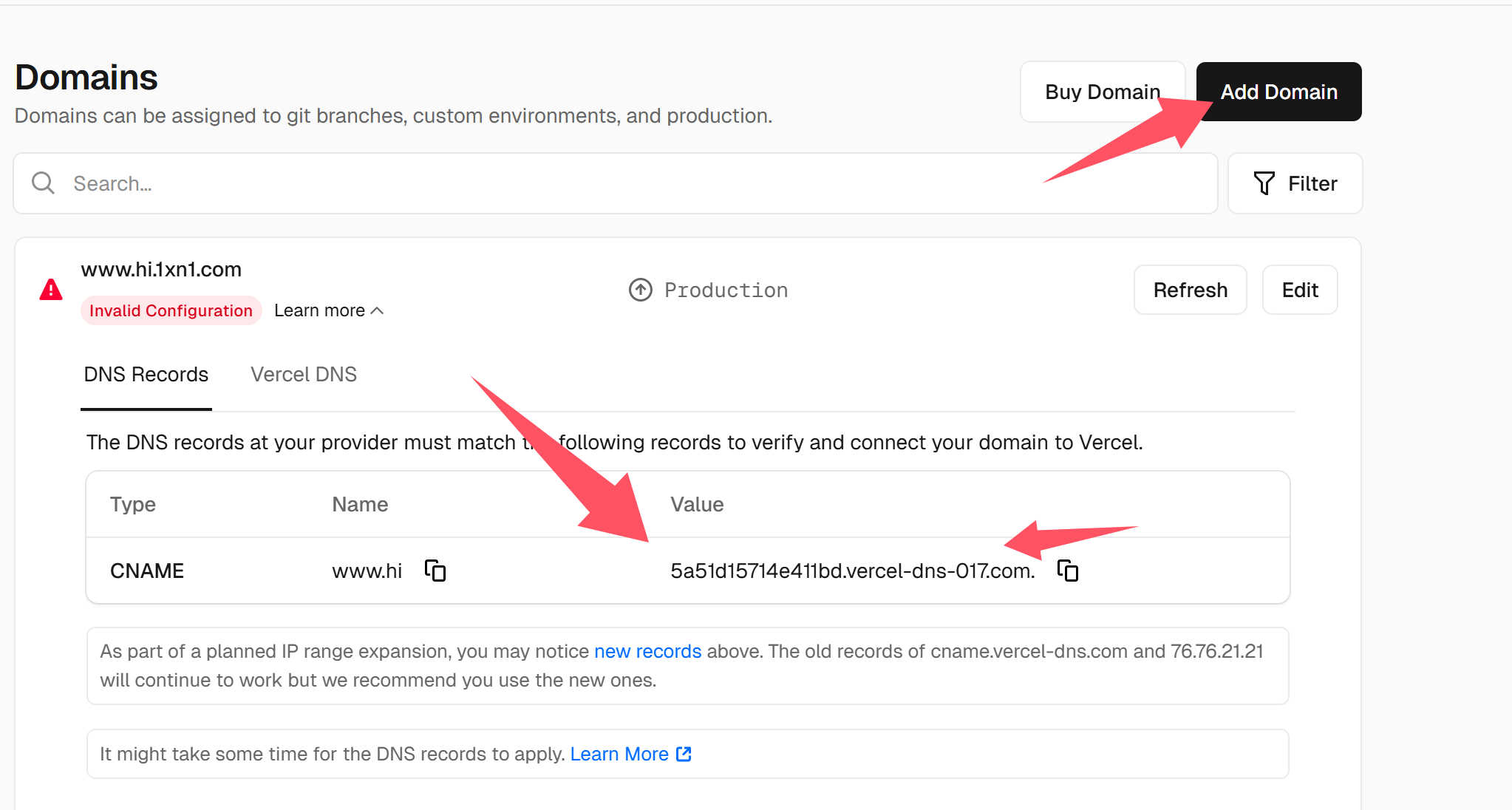Copy the www.hi name value
1512x810 pixels.
(x=435, y=571)
